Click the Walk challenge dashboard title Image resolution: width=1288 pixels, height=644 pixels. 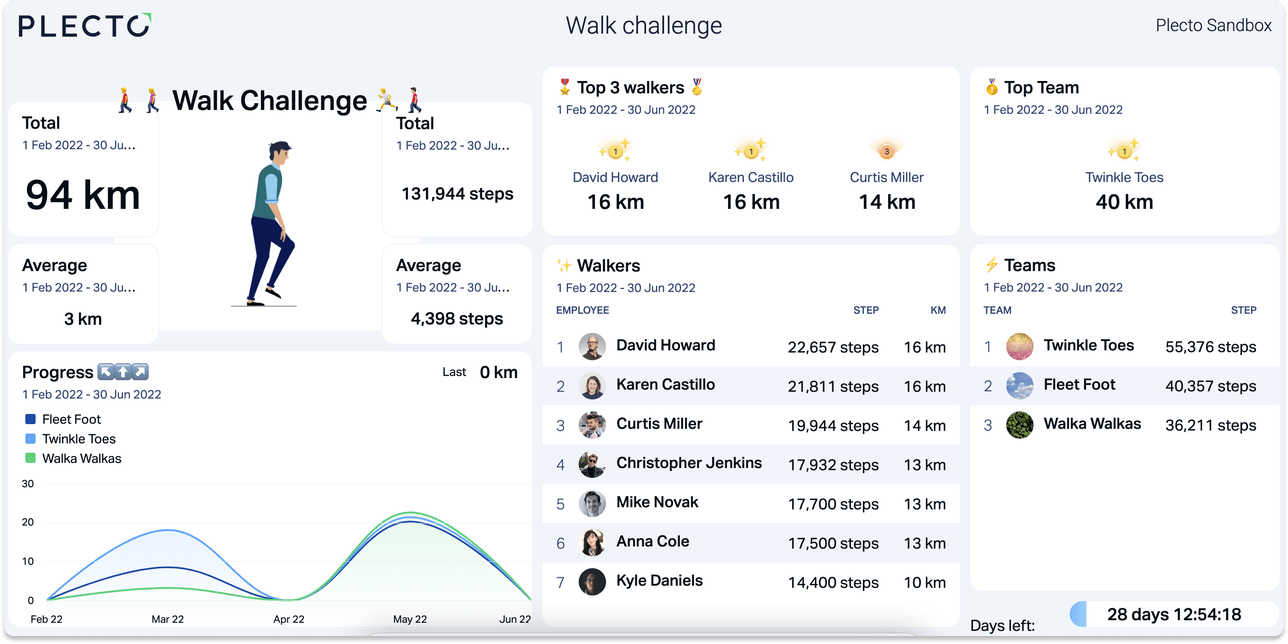[644, 25]
